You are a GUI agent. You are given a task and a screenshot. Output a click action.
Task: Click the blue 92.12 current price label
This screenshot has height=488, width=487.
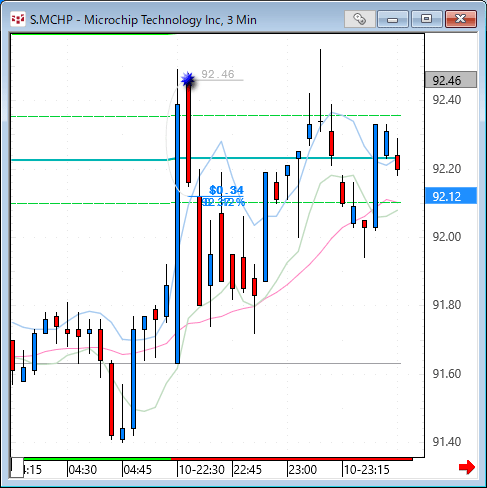(451, 196)
